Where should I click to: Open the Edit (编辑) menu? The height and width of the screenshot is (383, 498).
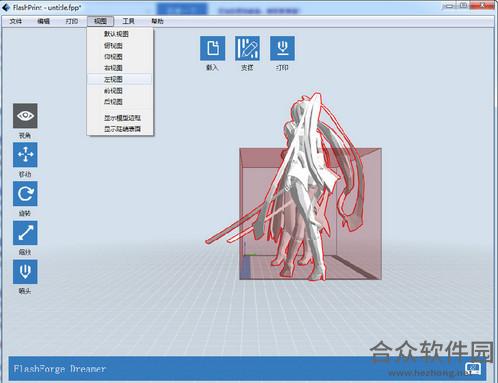(x=44, y=21)
